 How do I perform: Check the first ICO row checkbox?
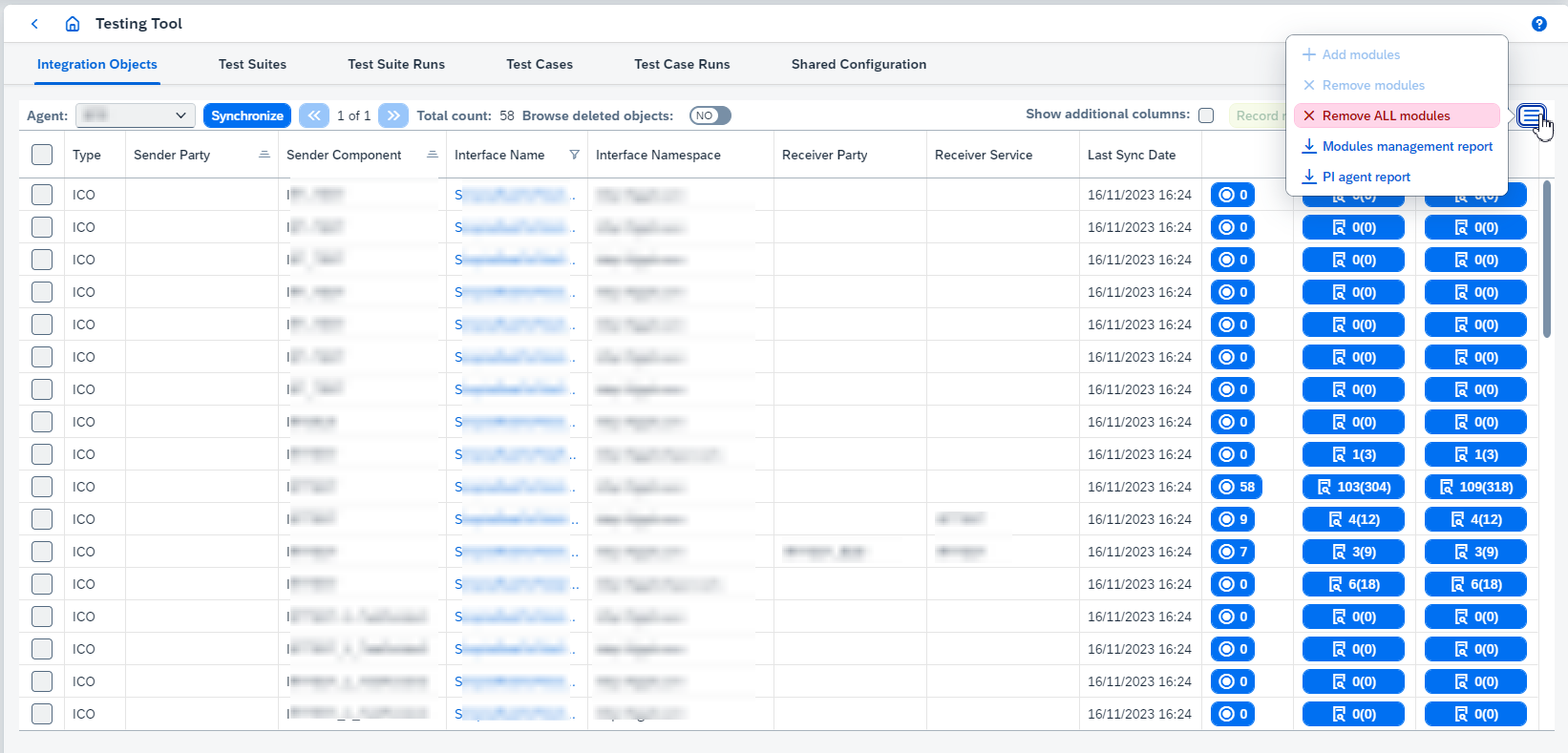tap(42, 195)
